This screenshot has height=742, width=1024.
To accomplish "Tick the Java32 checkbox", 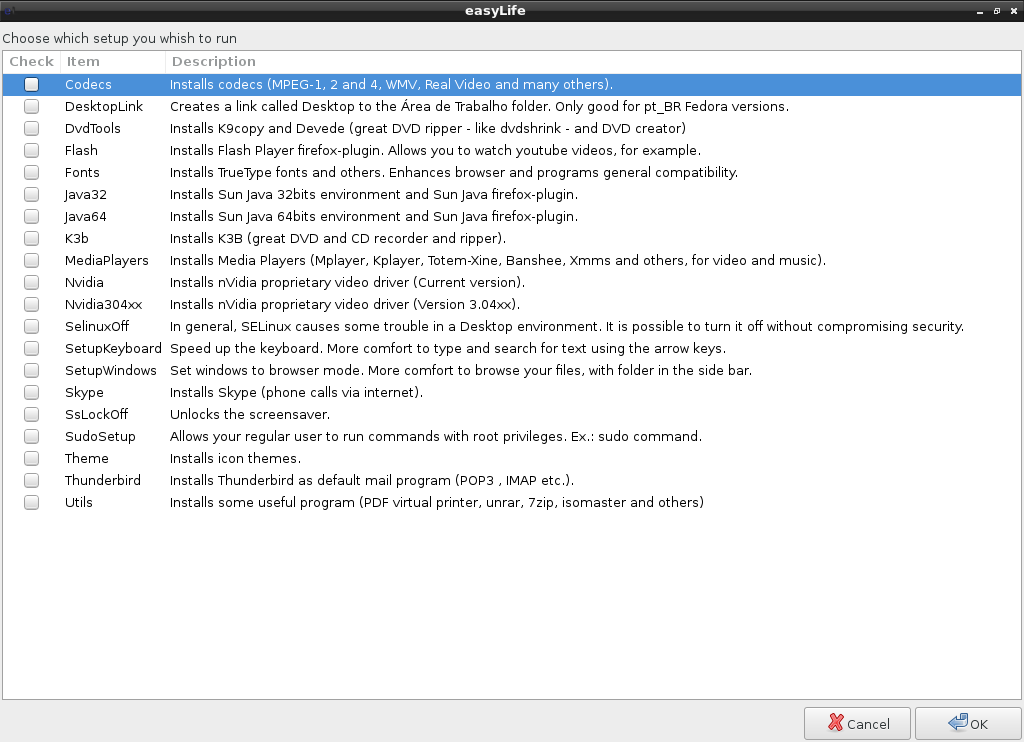I will tap(31, 195).
